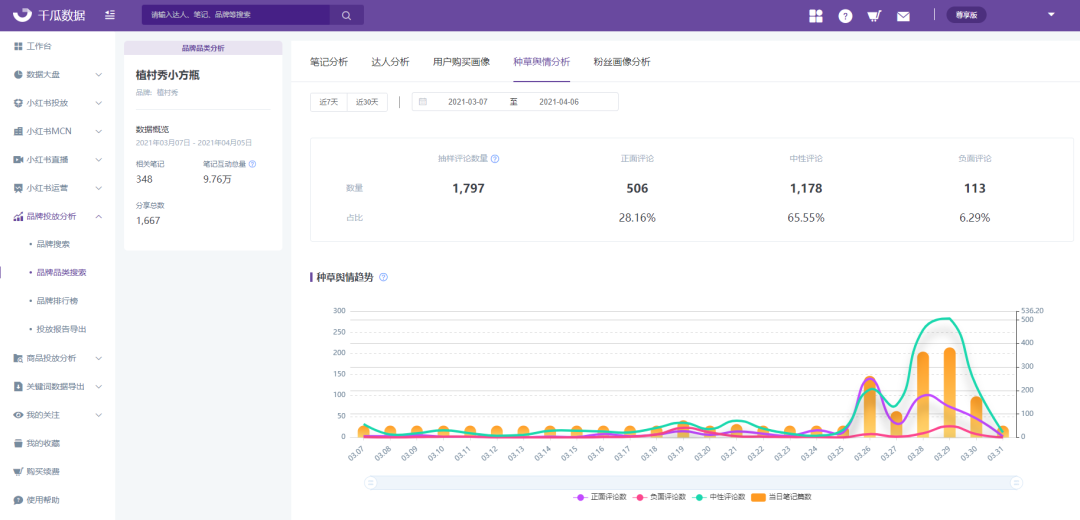Click the date picker calendar icon
Screen dimensions: 1080x520
423,102
